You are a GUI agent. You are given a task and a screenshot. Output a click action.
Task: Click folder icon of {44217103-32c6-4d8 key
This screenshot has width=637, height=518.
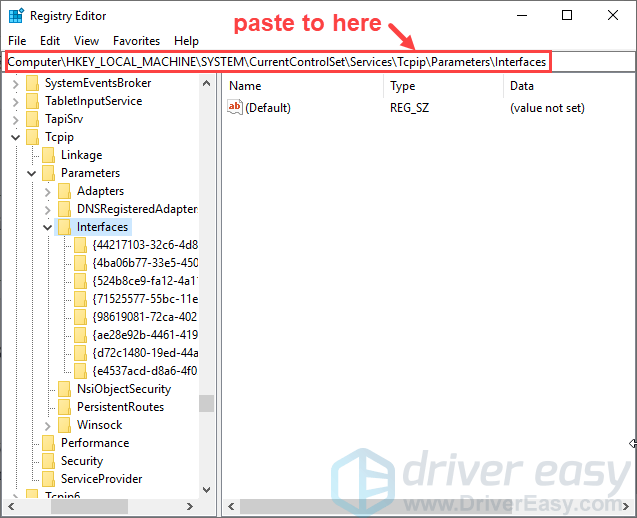point(80,245)
